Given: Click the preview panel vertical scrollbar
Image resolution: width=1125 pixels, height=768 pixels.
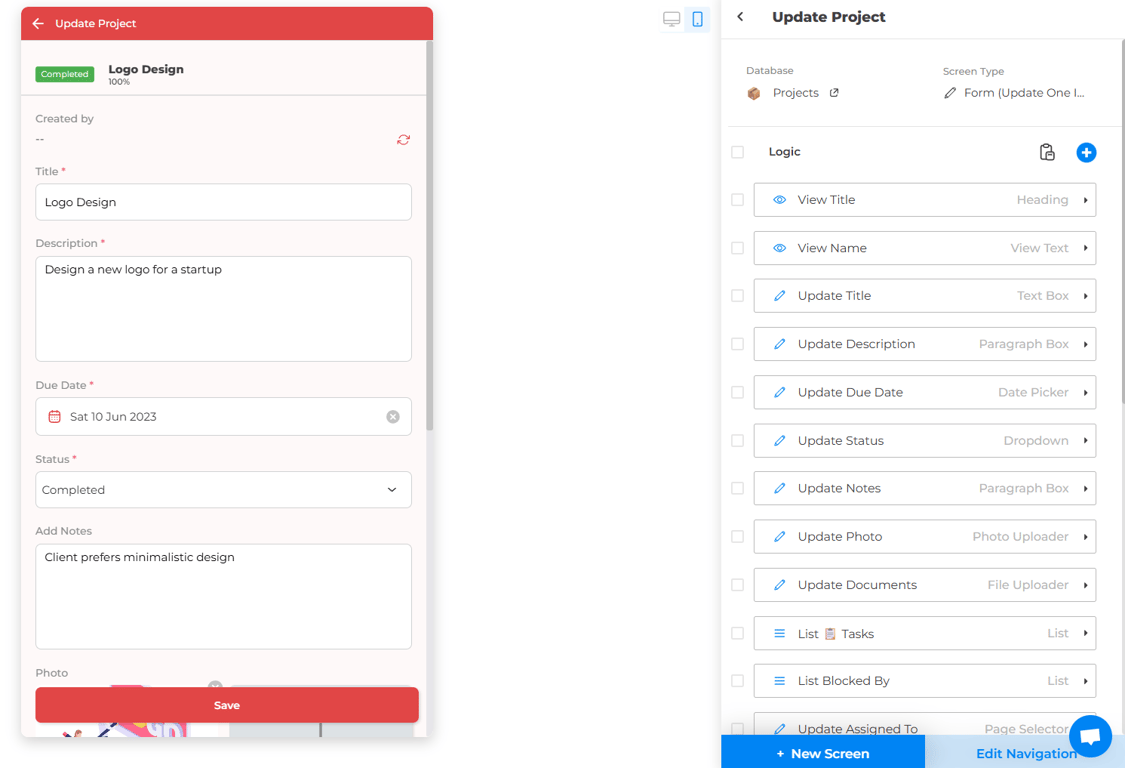Looking at the screenshot, I should (x=430, y=235).
